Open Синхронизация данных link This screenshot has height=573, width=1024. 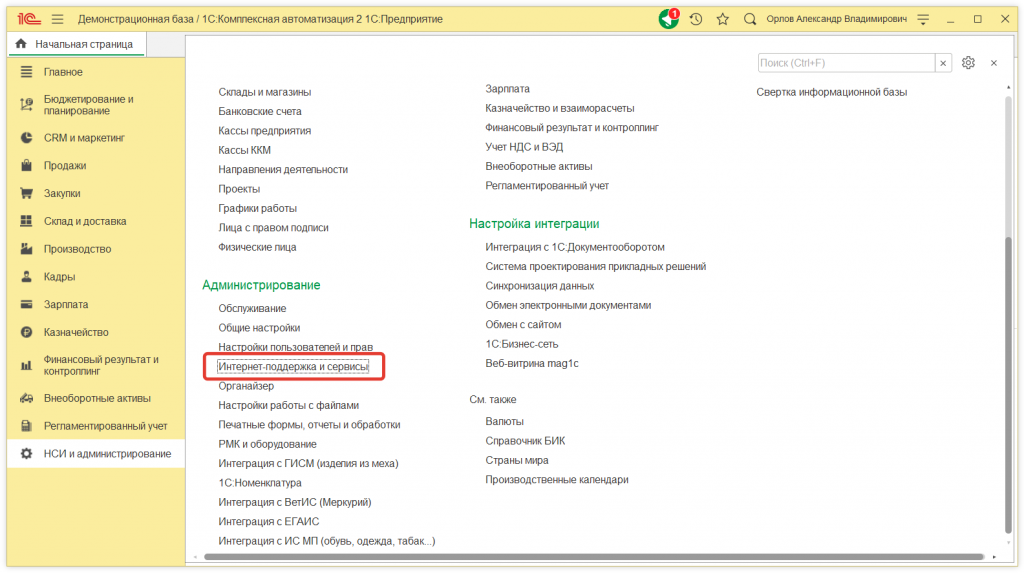pyautogui.click(x=539, y=286)
